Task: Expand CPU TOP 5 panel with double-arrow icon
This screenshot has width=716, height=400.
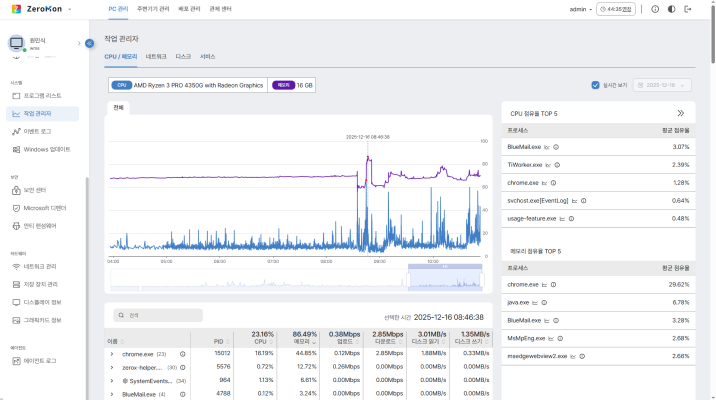Action: [x=681, y=113]
